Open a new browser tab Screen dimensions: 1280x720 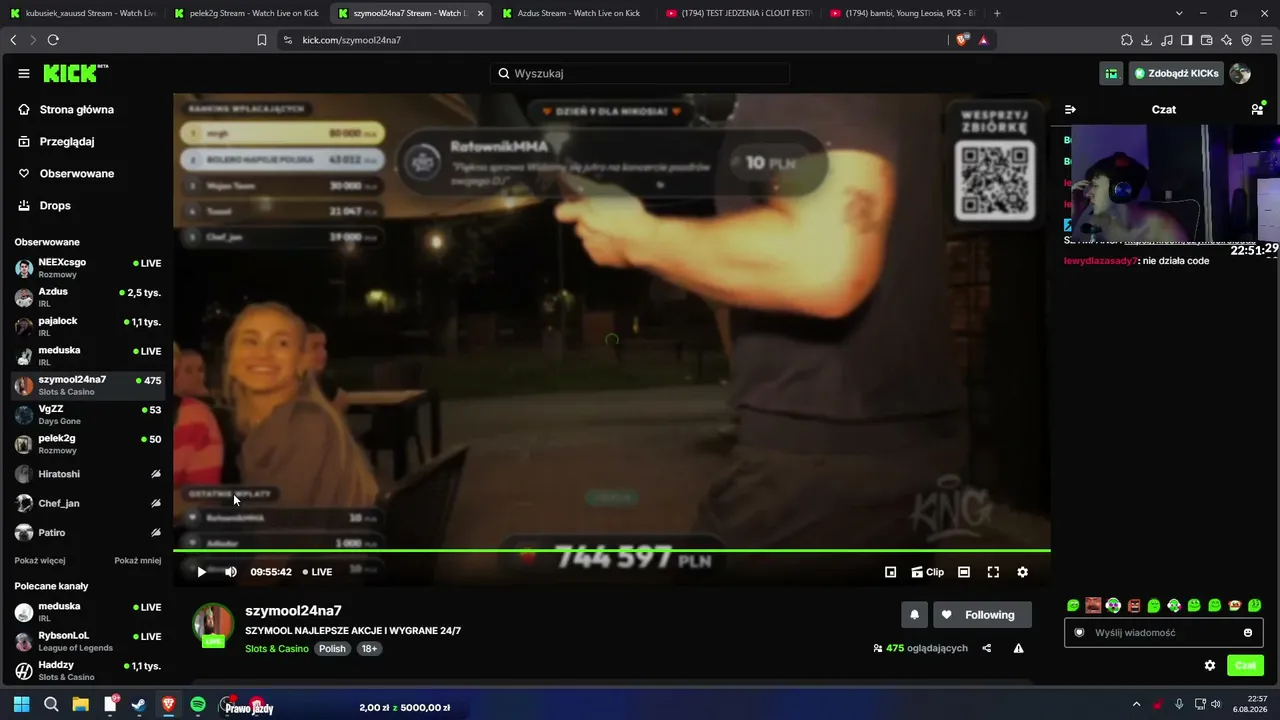[x=997, y=13]
